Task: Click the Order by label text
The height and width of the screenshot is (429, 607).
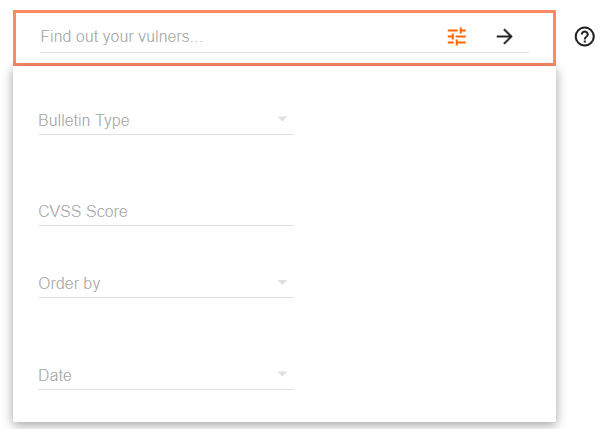Action: [x=69, y=284]
